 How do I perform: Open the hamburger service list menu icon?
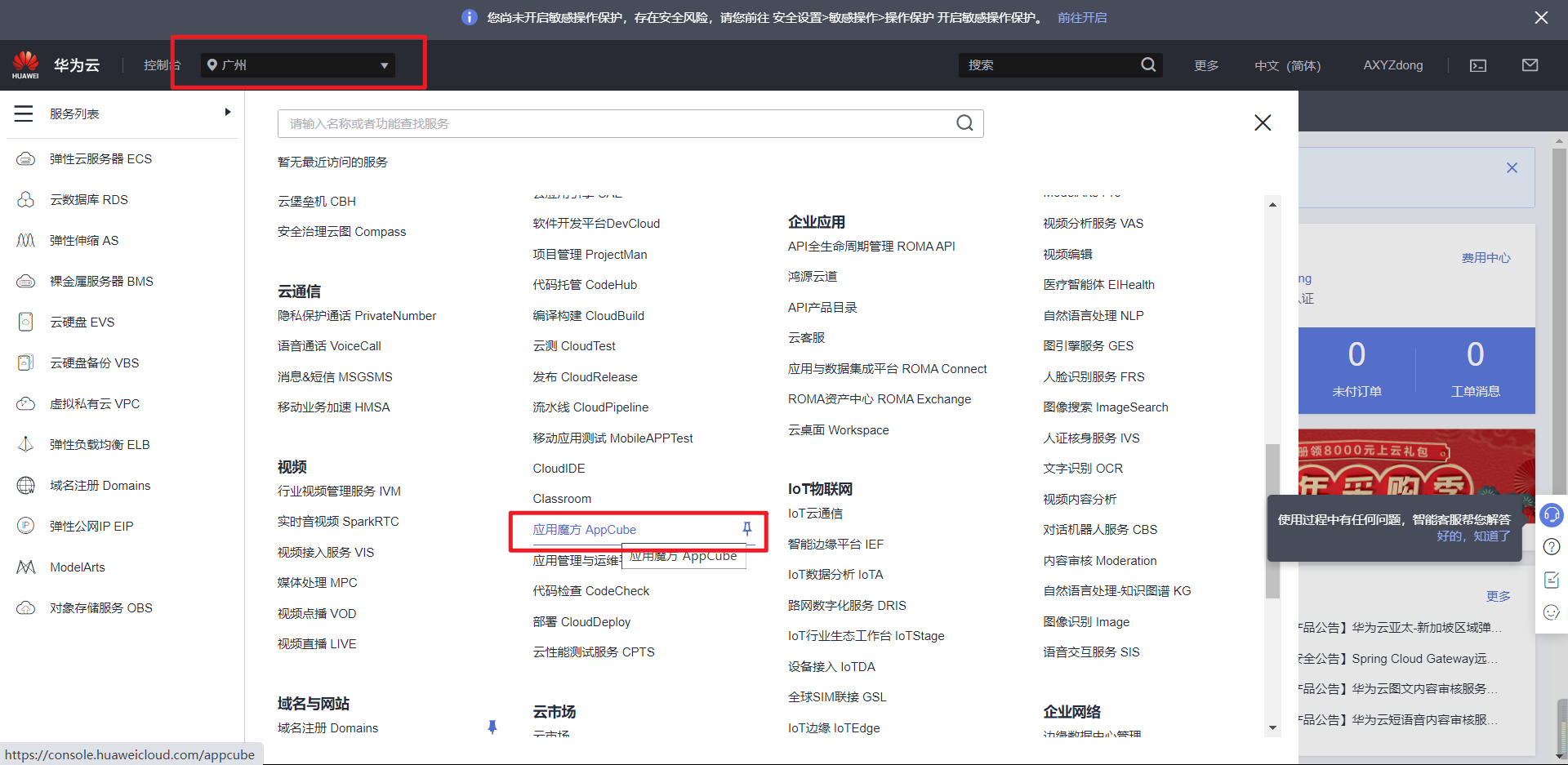pos(24,113)
